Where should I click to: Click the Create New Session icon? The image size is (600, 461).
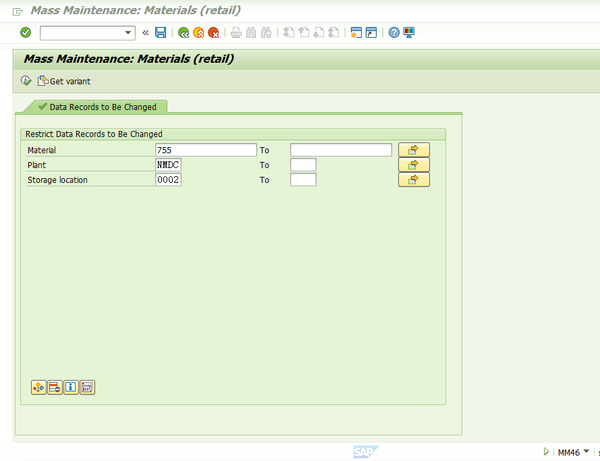pyautogui.click(x=356, y=33)
